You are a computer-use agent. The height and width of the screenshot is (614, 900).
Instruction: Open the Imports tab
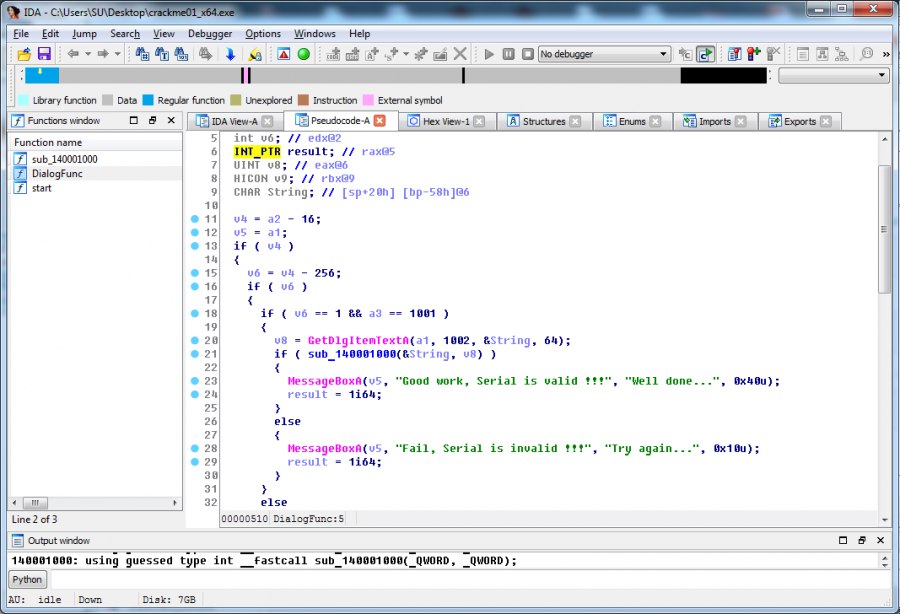[x=714, y=122]
